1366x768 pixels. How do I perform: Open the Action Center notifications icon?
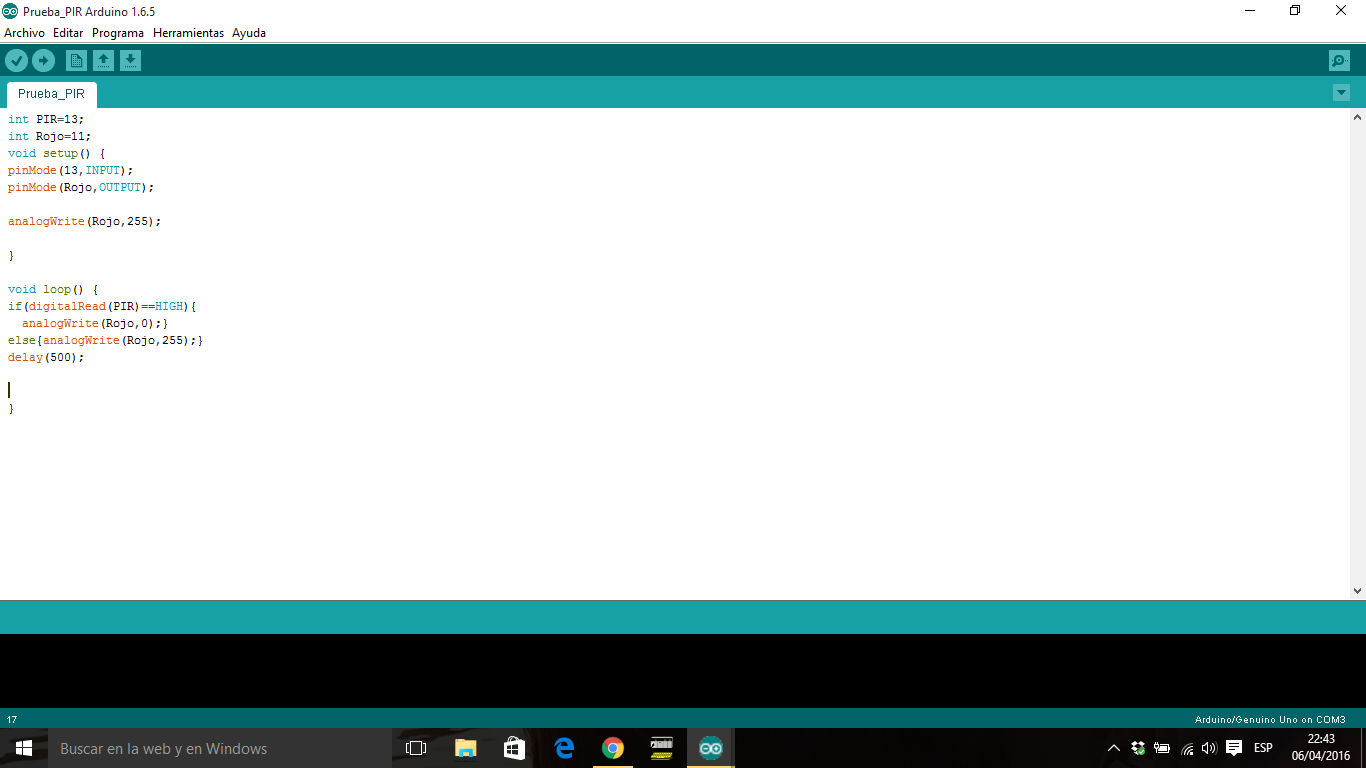[1234, 748]
